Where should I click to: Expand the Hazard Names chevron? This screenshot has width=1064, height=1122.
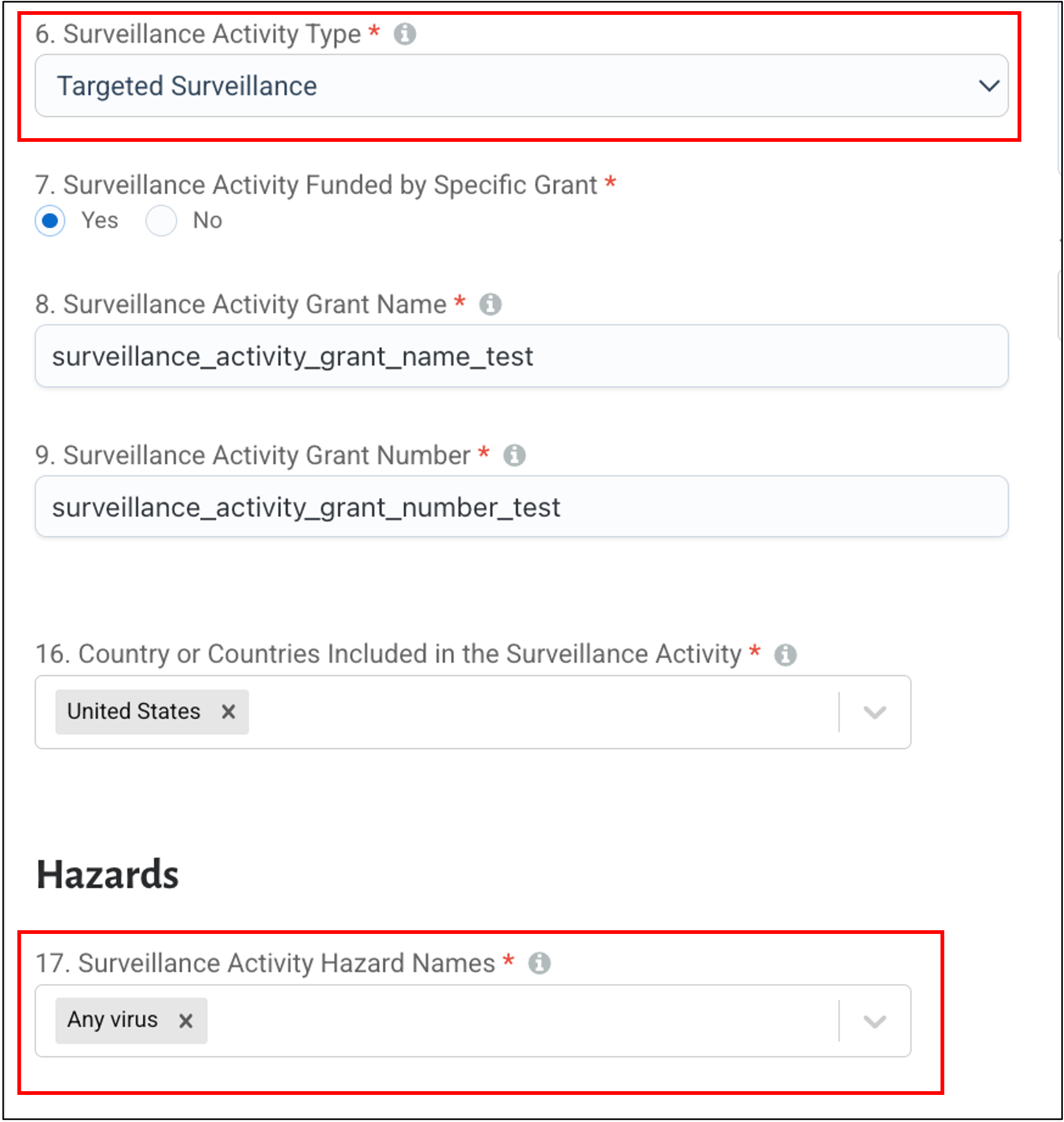(875, 1021)
